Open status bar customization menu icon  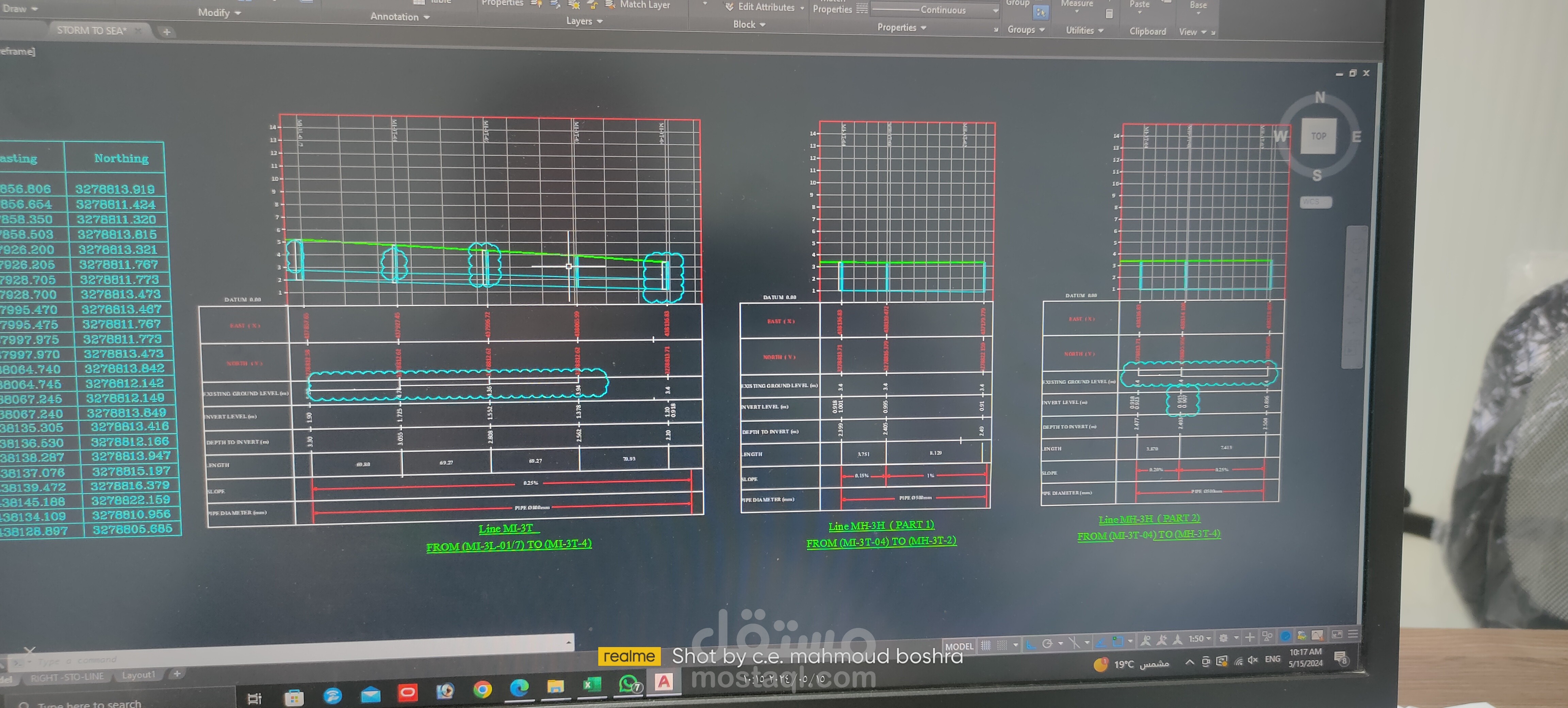pyautogui.click(x=1353, y=634)
